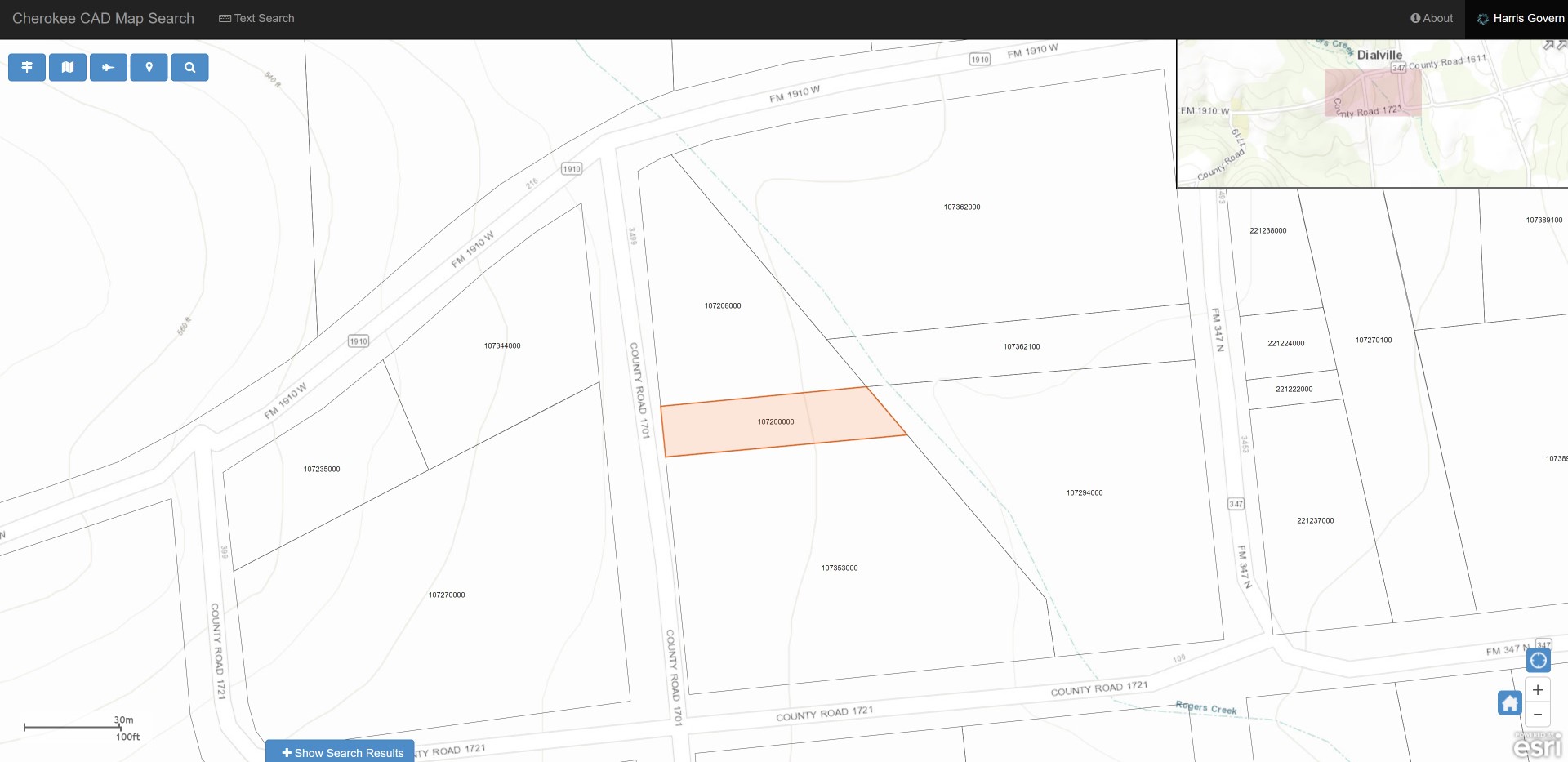
Task: Click the magnifying glass search button
Action: click(189, 67)
